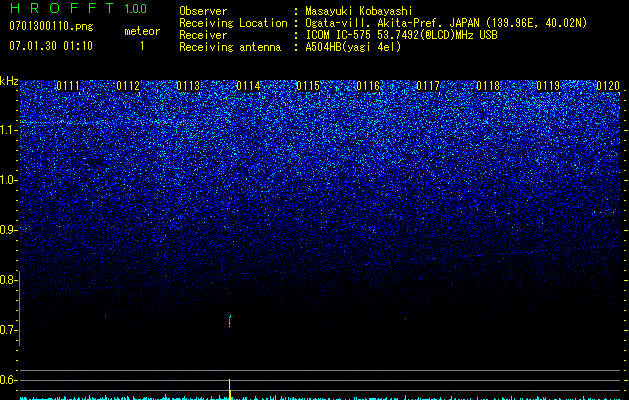This screenshot has height=400, width=629.
Task: Click the A504HB(yagi 4el) antenna text
Action: pos(353,47)
